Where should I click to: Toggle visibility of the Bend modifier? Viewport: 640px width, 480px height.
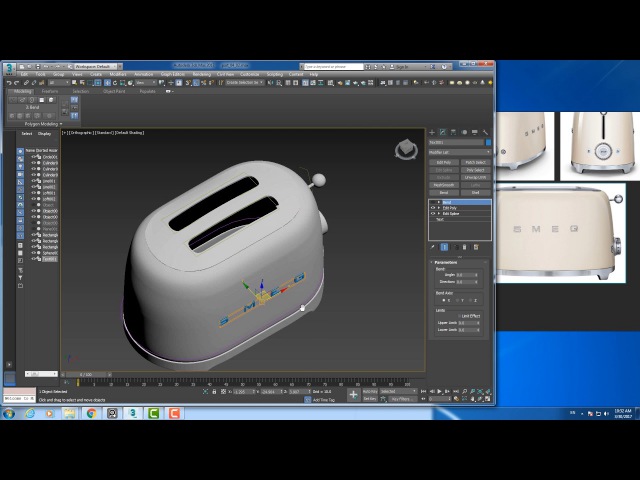(x=433, y=202)
